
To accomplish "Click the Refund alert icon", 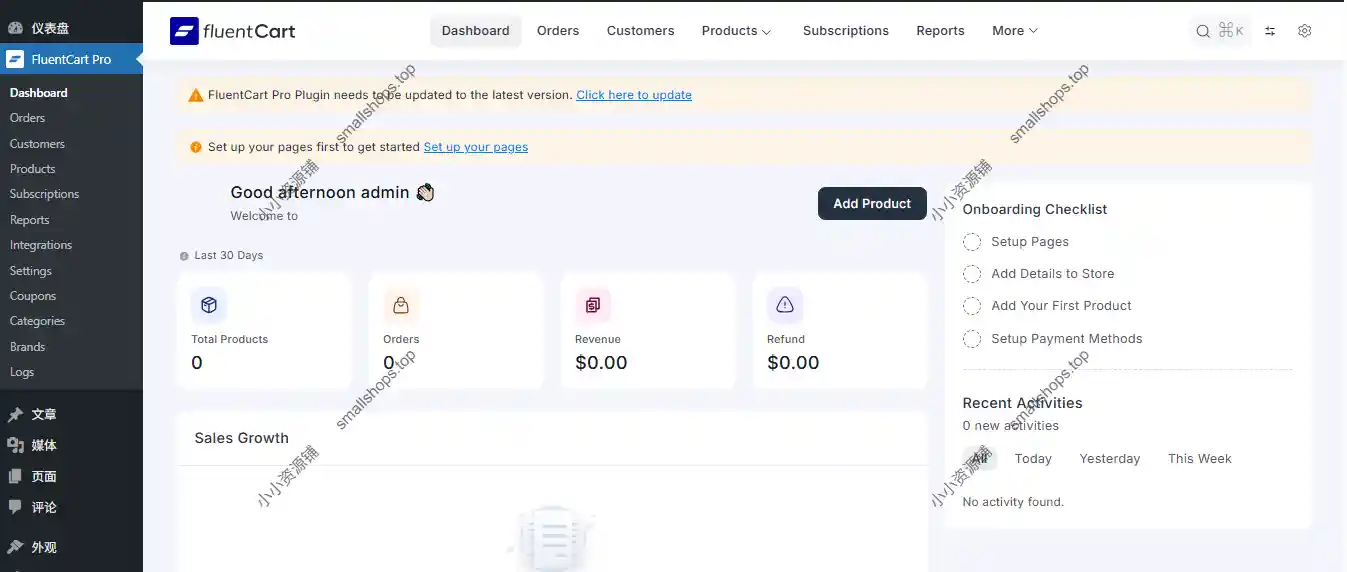I will pyautogui.click(x=785, y=305).
